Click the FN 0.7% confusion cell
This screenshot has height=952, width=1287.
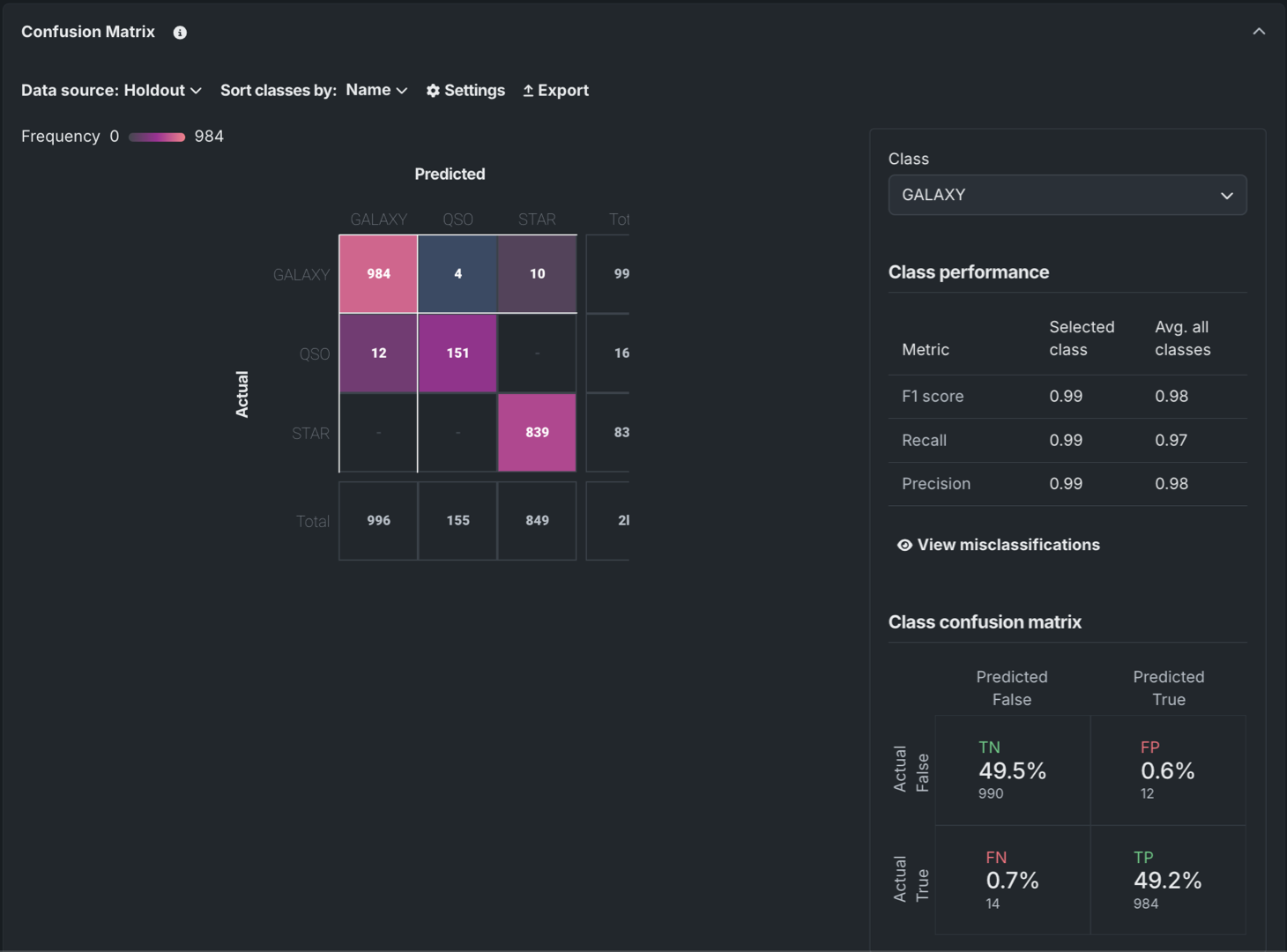1012,880
